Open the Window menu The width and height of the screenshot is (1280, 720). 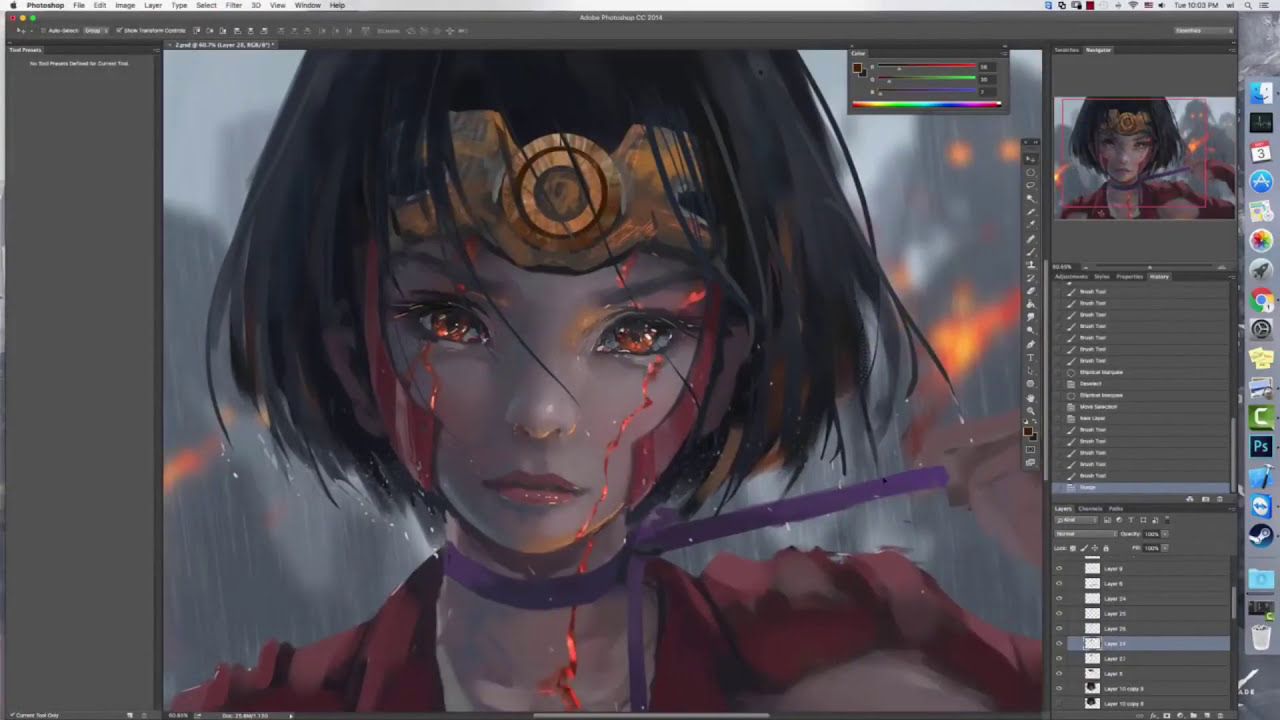click(307, 5)
